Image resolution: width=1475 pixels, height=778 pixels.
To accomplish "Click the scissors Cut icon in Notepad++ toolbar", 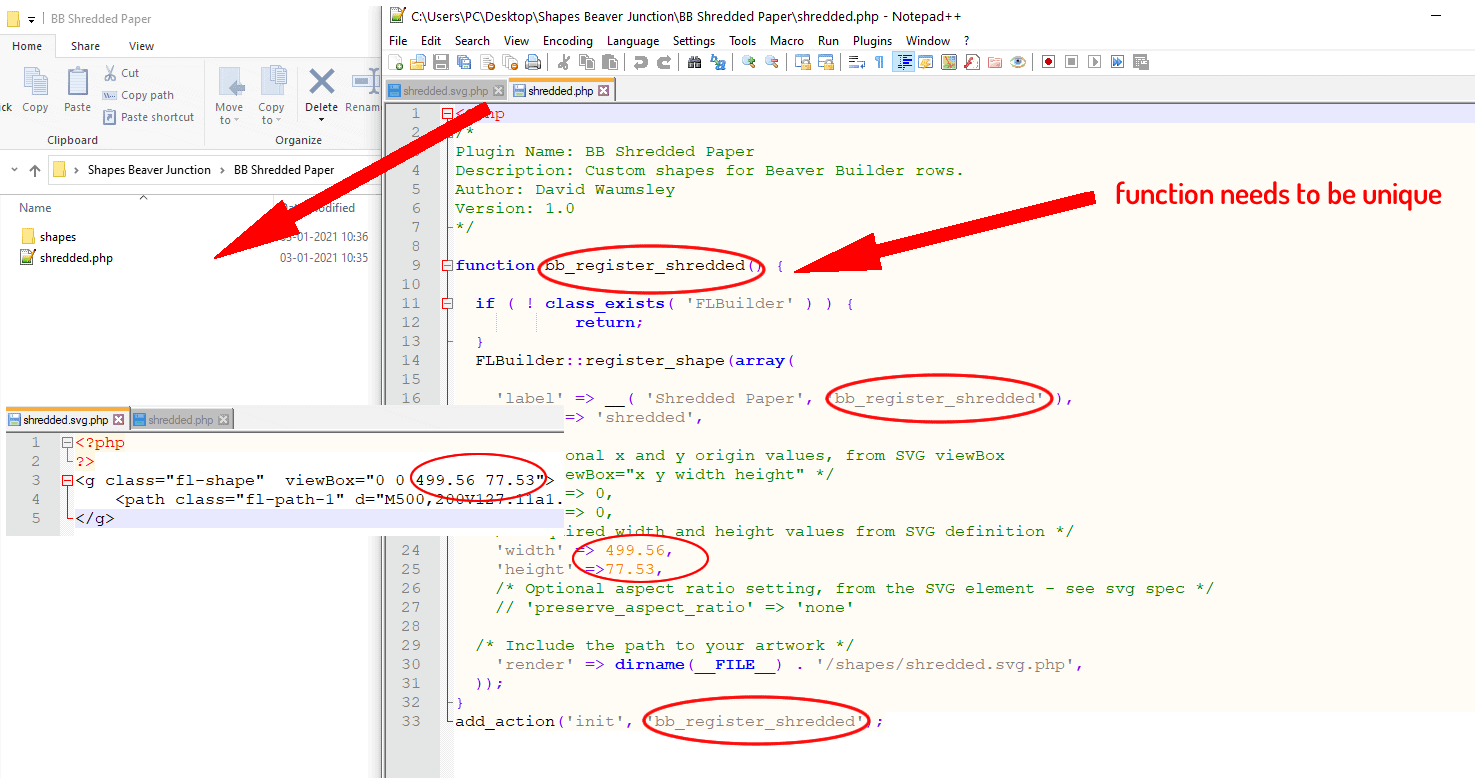I will click(563, 62).
